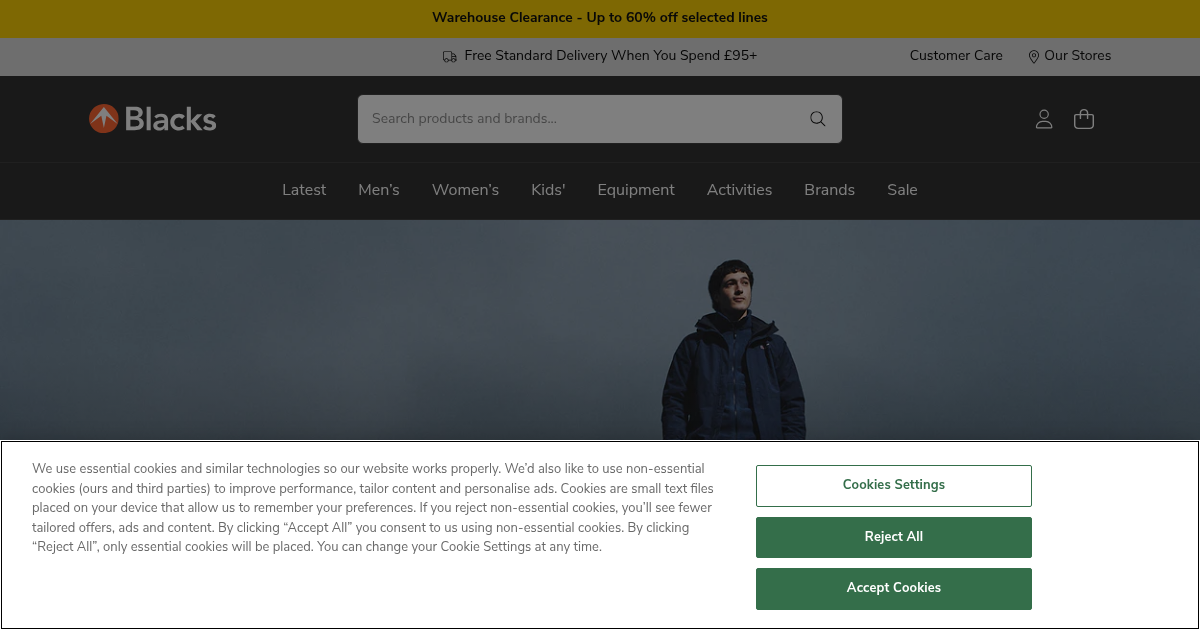1200x630 pixels.
Task: Click the store location pin icon
Action: pos(1034,57)
